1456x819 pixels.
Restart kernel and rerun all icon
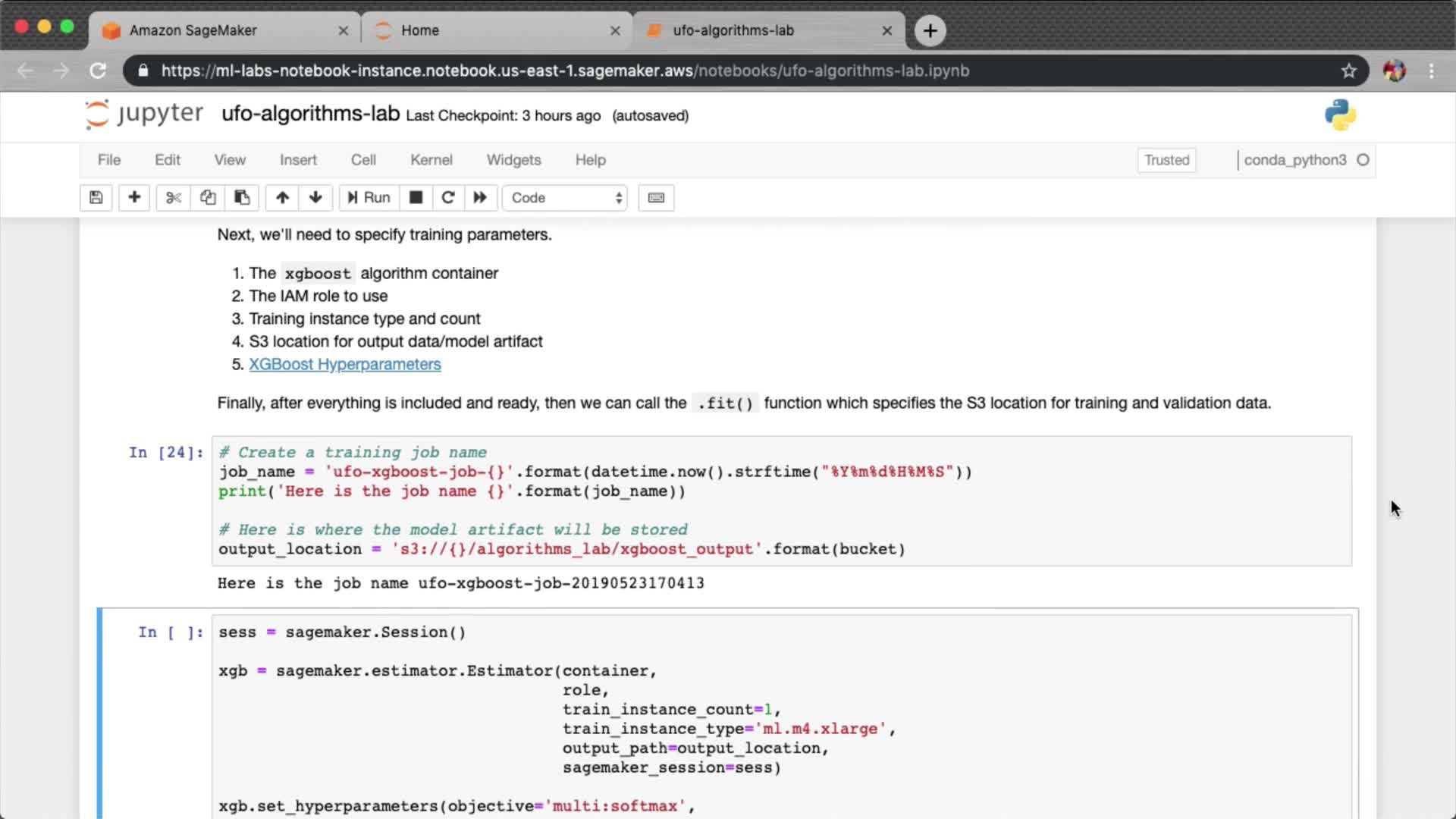(x=480, y=198)
